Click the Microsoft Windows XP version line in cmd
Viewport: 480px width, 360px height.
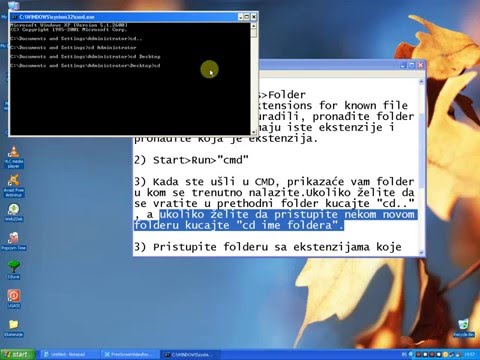click(69, 25)
